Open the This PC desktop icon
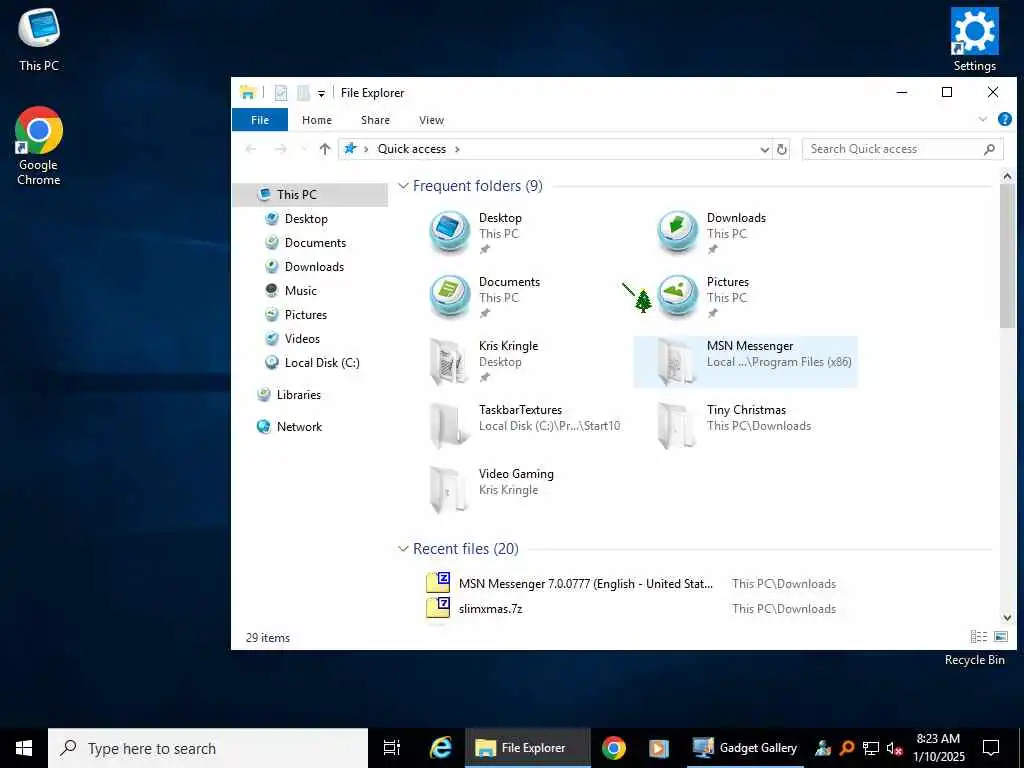This screenshot has width=1024, height=768. click(39, 40)
